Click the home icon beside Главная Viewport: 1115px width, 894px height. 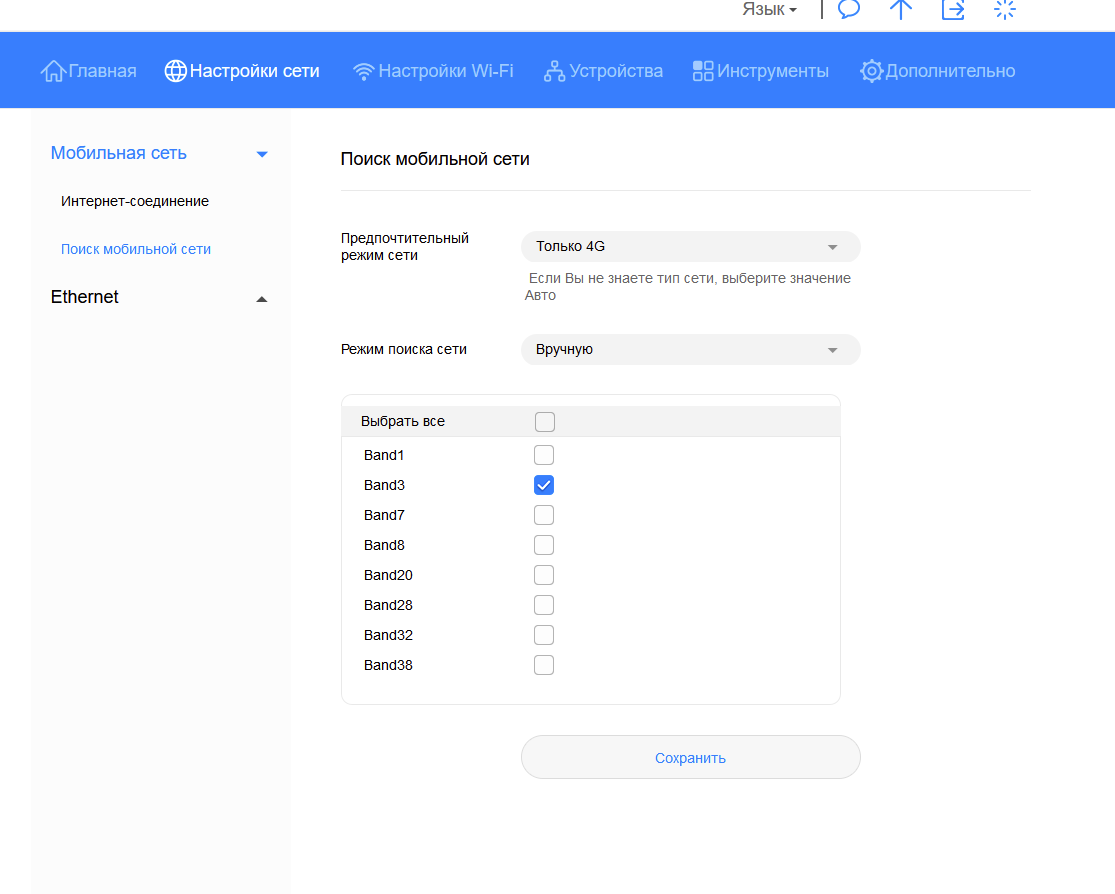[x=53, y=71]
